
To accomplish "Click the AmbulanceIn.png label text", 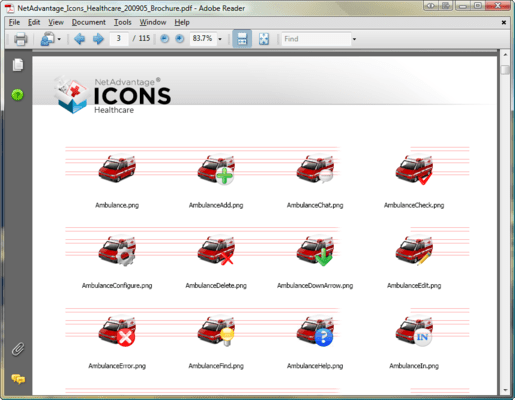I will (x=414, y=366).
